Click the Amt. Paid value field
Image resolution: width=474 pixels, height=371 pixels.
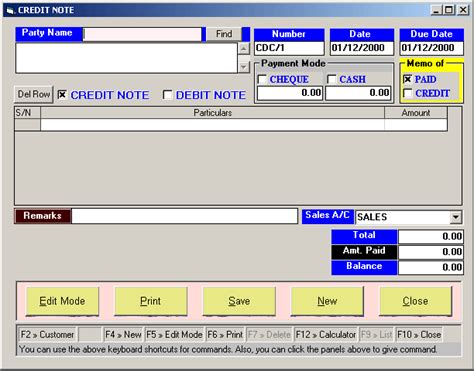coord(431,252)
